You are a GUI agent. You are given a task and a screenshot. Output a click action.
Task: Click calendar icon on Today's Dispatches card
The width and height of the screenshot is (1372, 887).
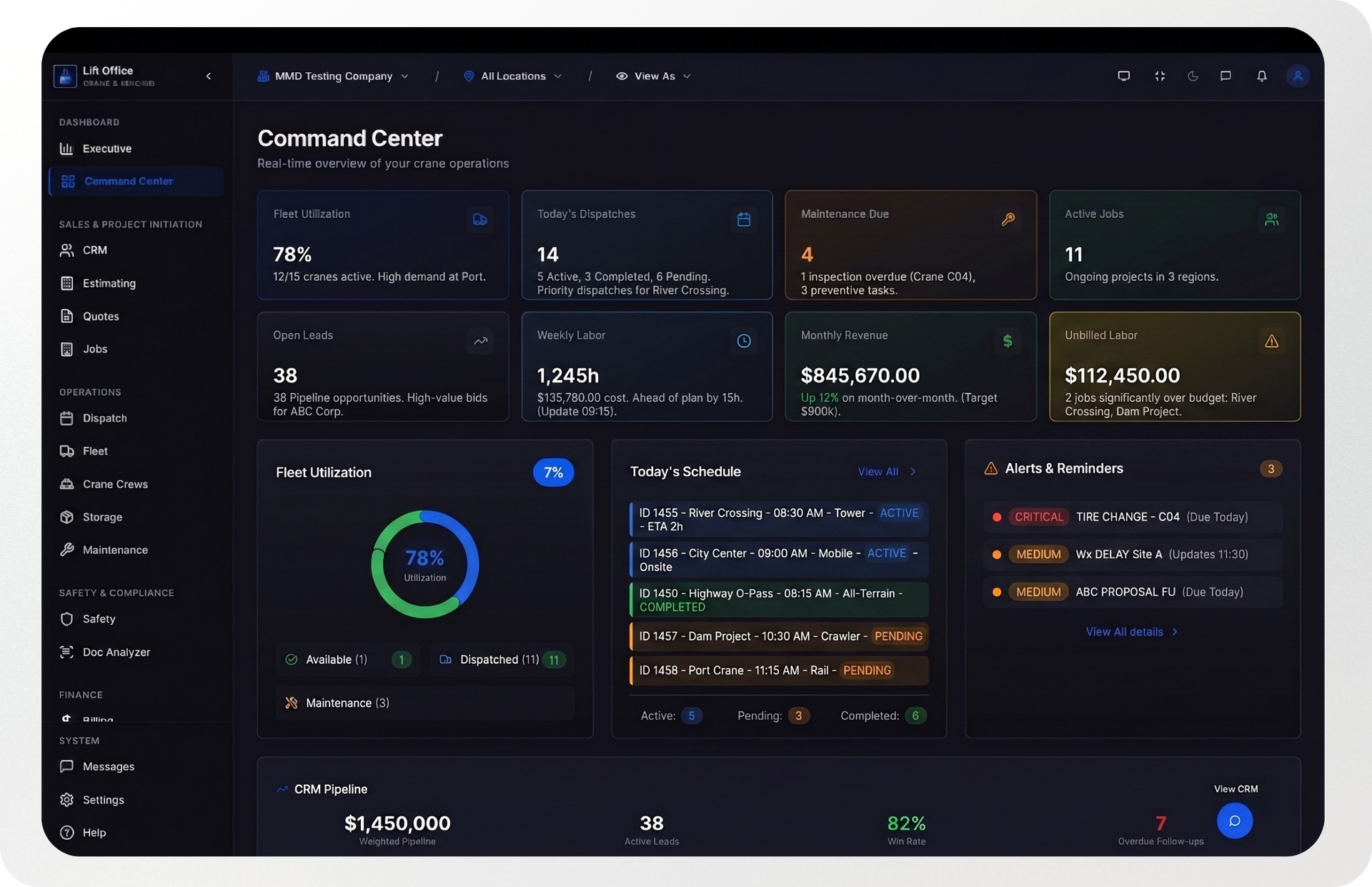(744, 219)
